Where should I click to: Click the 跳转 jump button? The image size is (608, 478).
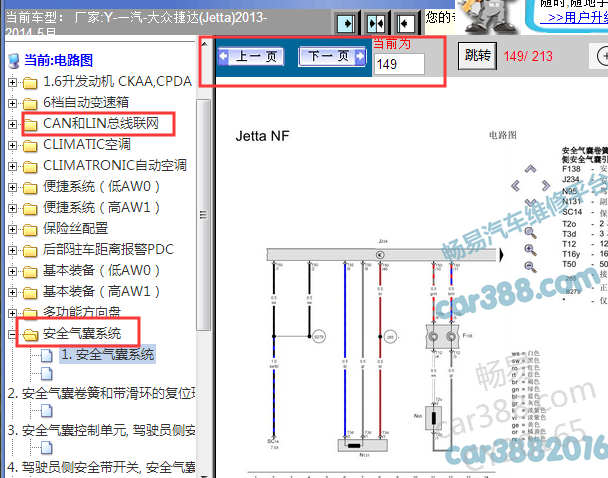(477, 56)
